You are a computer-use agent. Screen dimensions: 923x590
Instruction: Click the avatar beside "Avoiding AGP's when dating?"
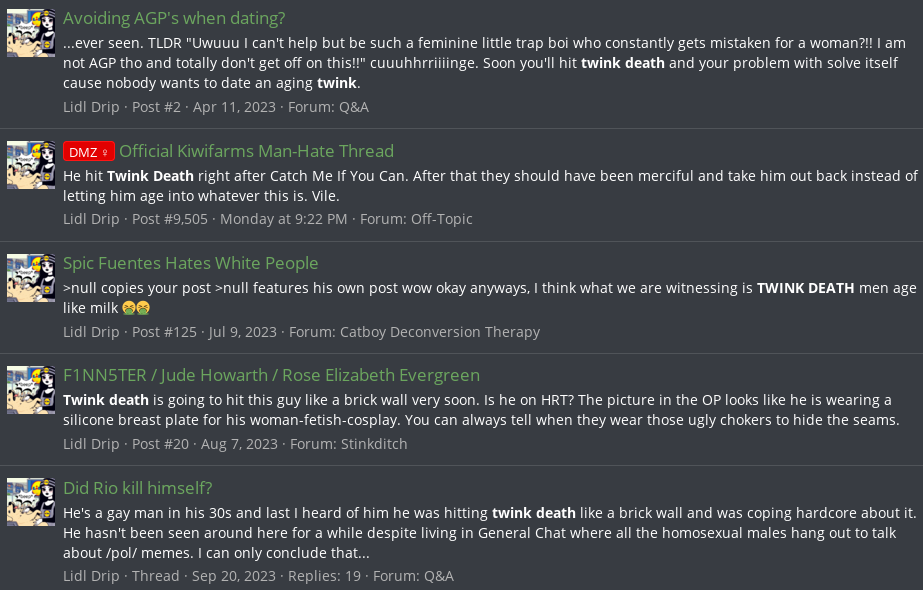click(31, 33)
